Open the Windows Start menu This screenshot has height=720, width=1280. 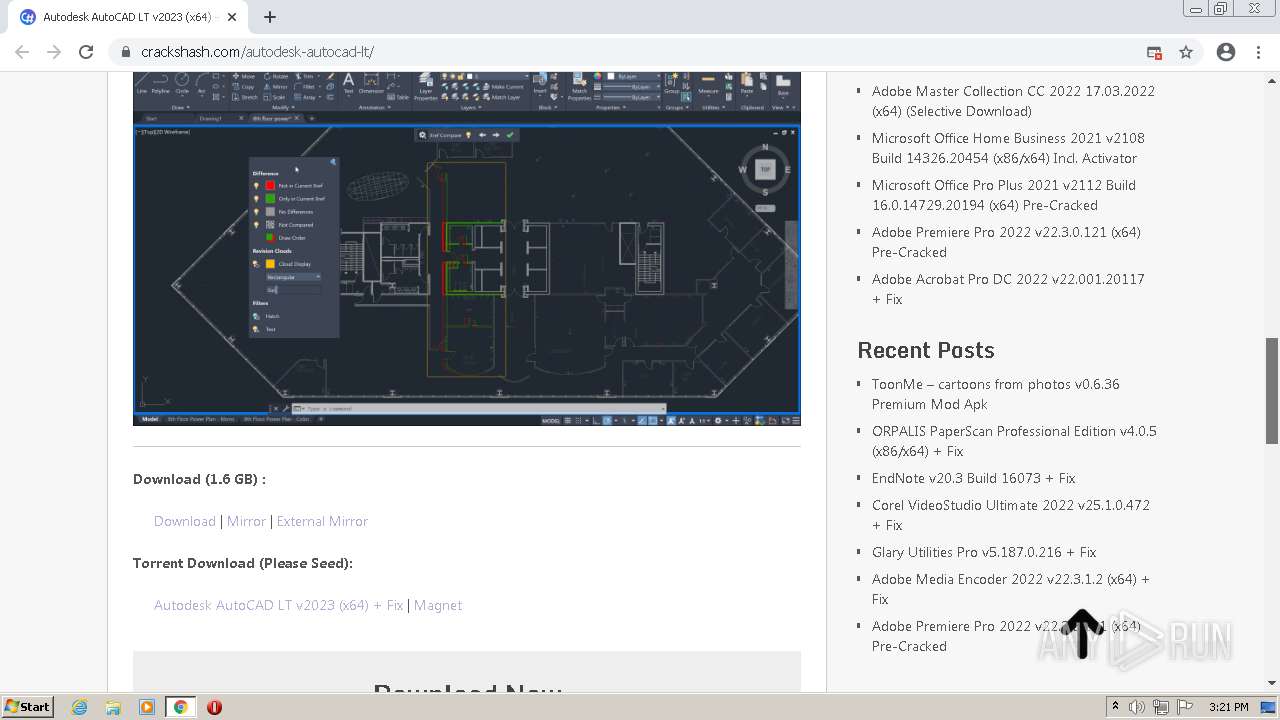tap(28, 706)
